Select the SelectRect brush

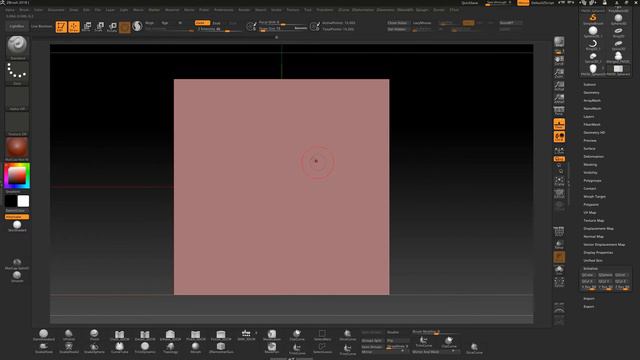[x=322, y=335]
